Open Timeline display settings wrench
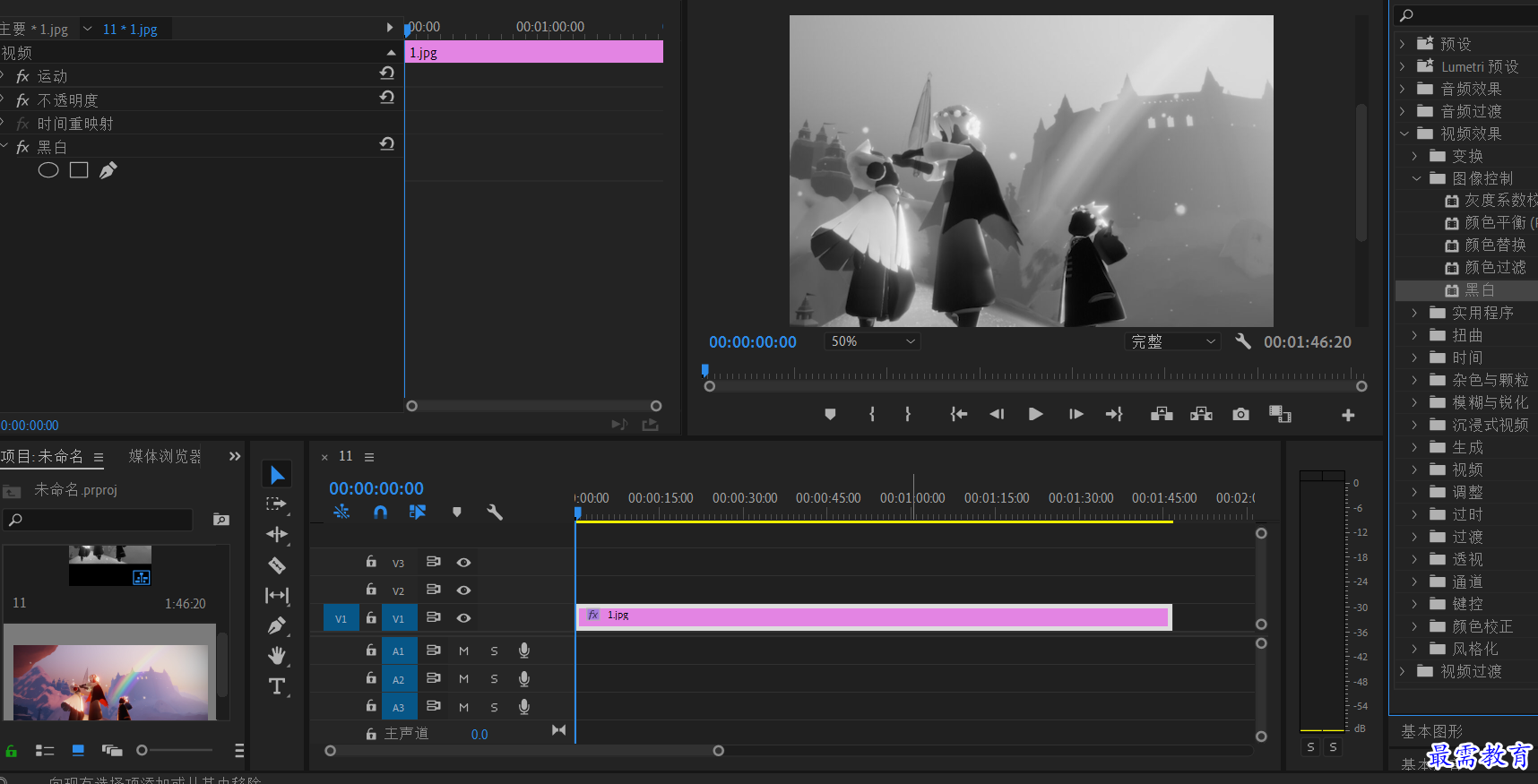This screenshot has height=784, width=1538. (x=495, y=513)
